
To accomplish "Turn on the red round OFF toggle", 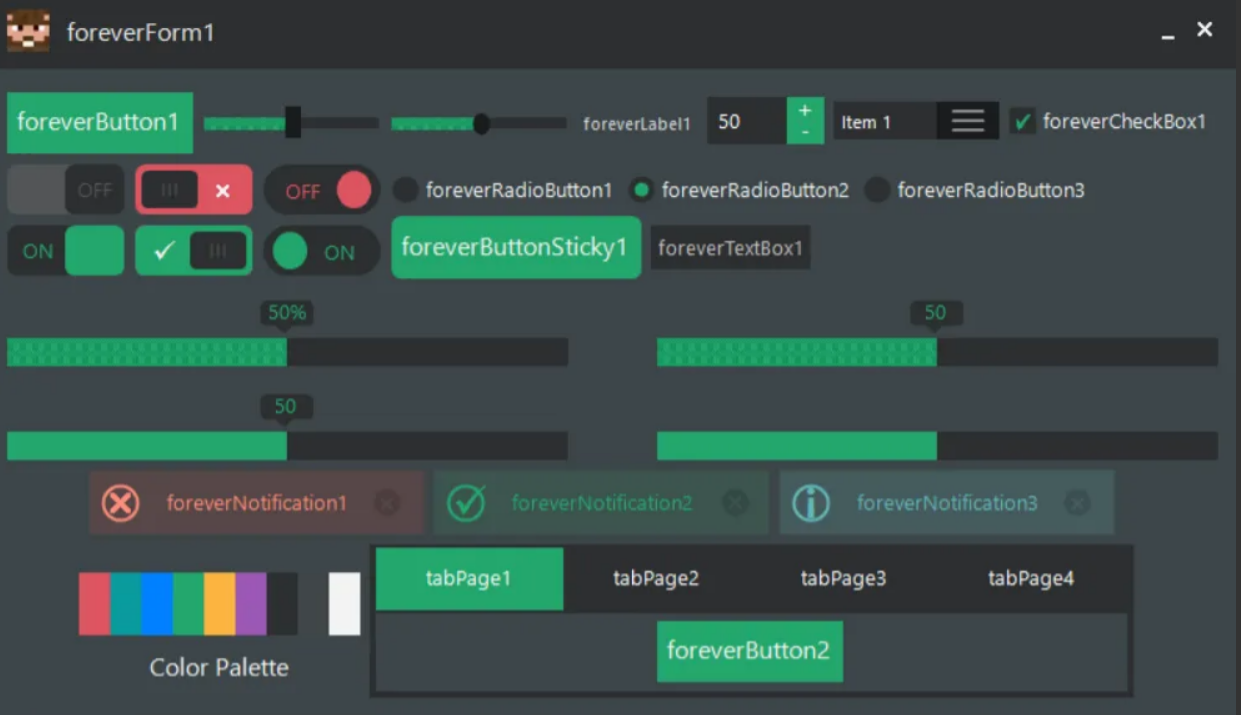I will 322,190.
